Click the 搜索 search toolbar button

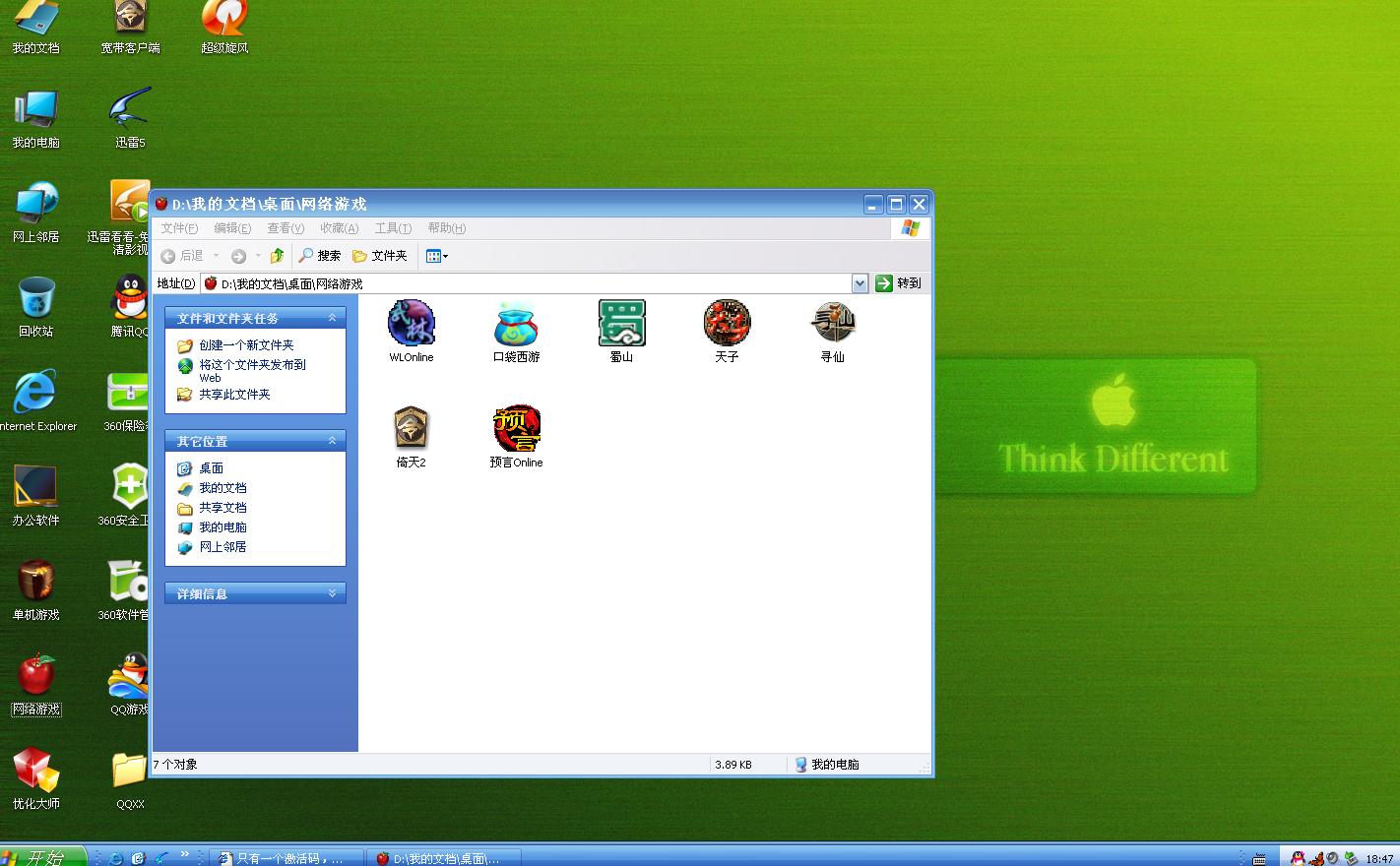tap(320, 256)
